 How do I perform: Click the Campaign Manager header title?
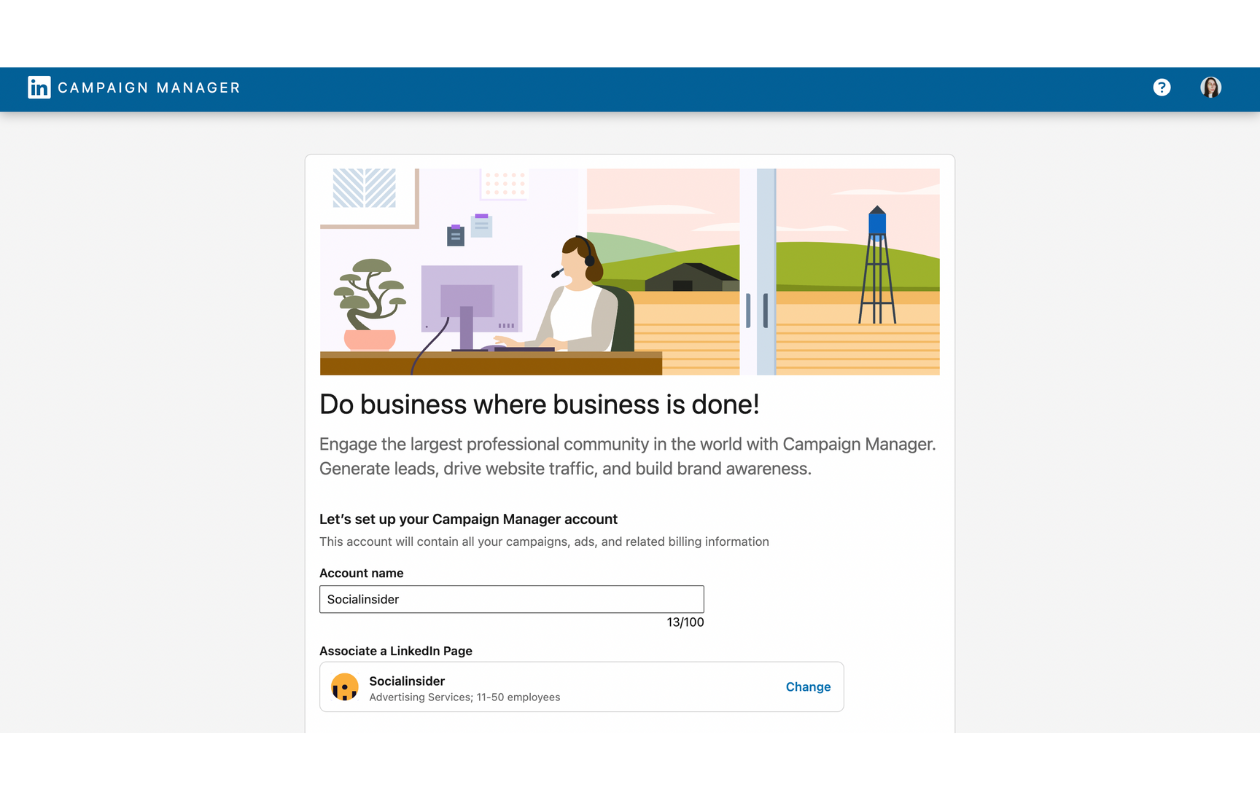(x=149, y=88)
